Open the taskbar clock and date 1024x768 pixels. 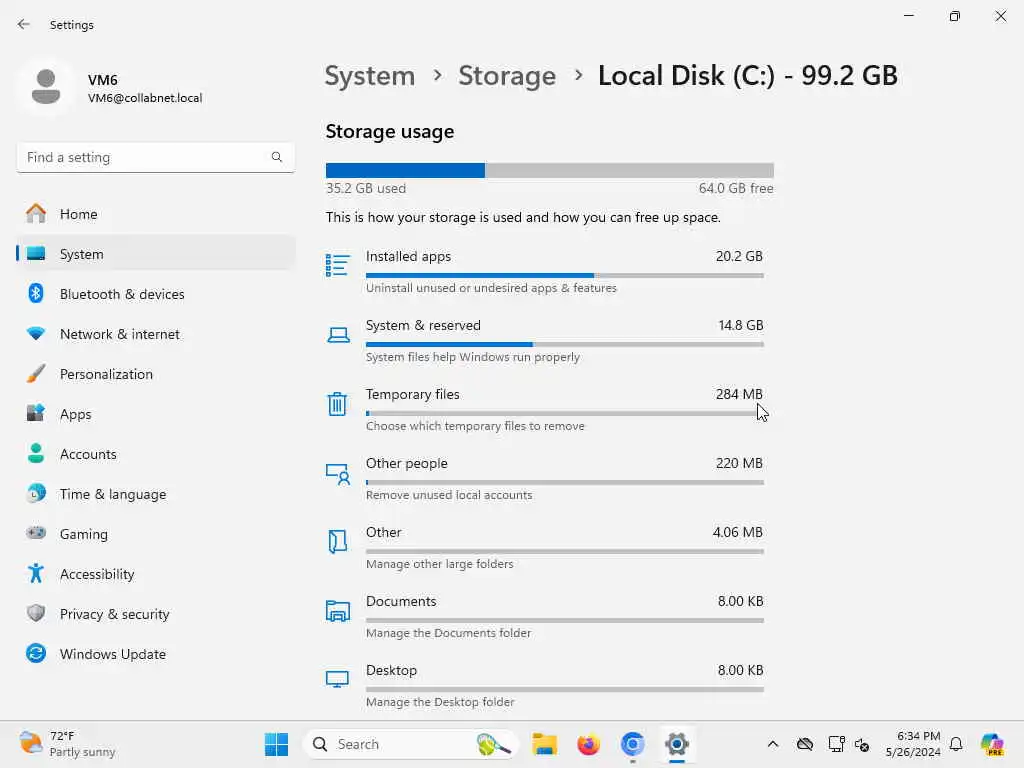coord(912,744)
